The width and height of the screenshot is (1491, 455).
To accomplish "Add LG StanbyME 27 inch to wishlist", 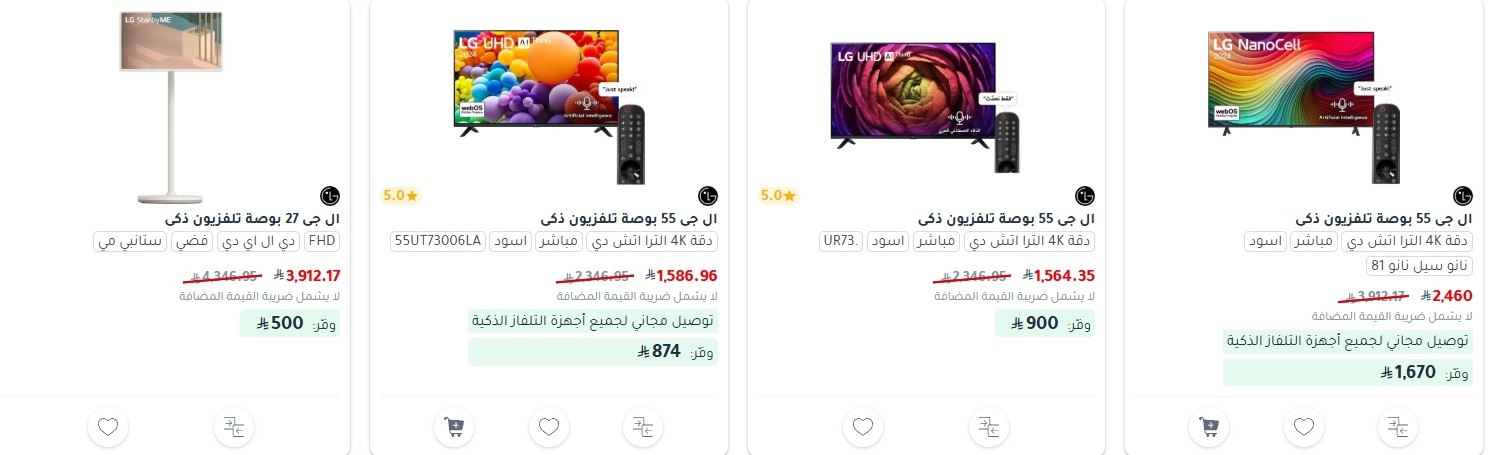I will click(108, 427).
